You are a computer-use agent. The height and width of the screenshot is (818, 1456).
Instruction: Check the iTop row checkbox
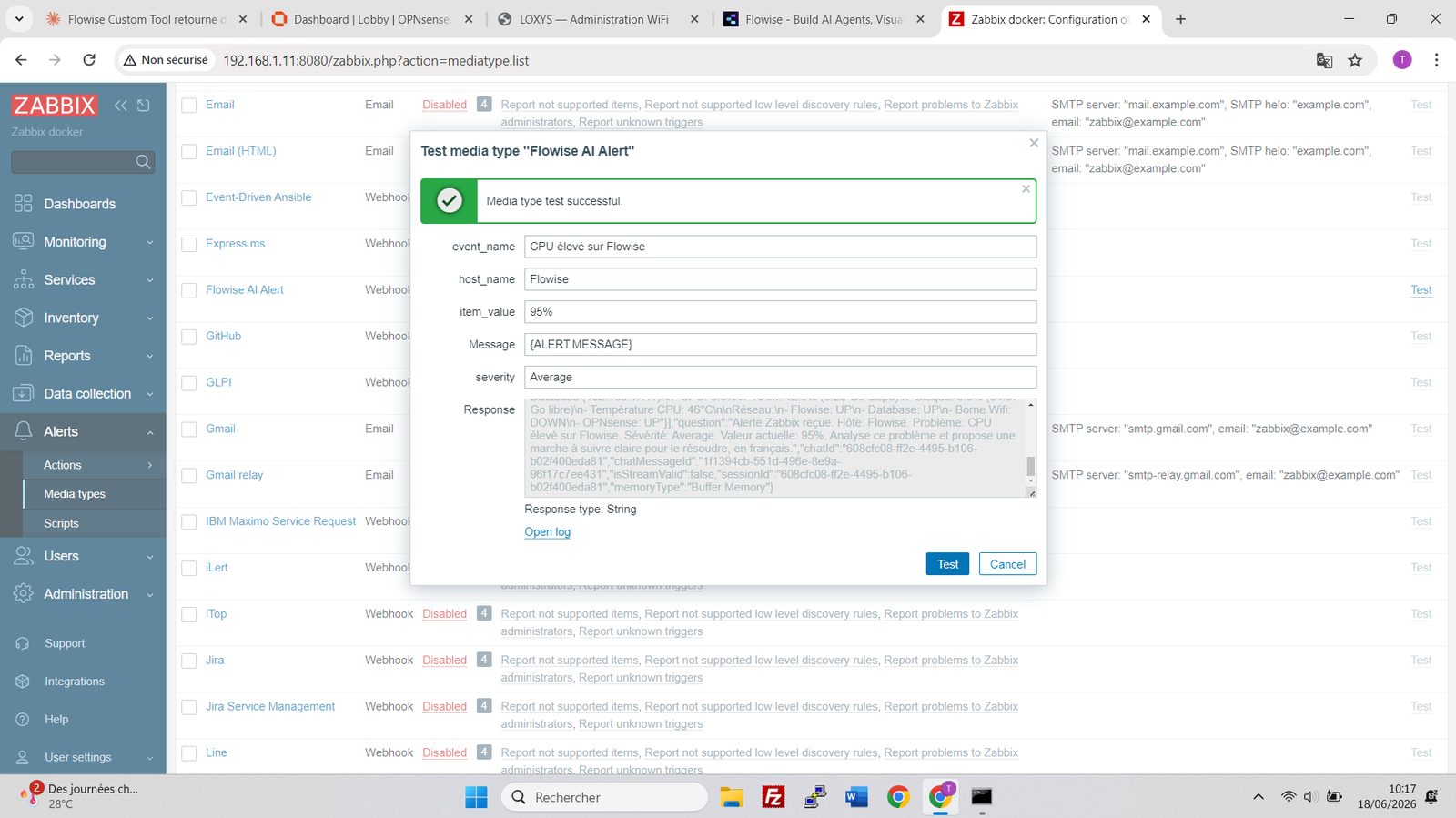point(189,614)
